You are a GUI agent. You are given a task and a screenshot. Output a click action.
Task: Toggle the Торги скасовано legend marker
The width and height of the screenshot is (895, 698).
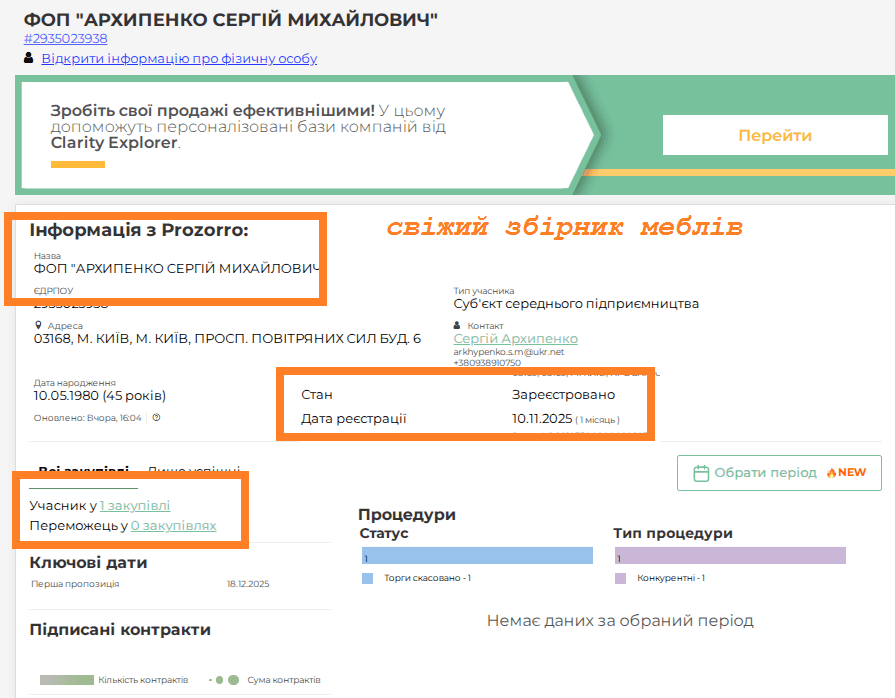[367, 578]
